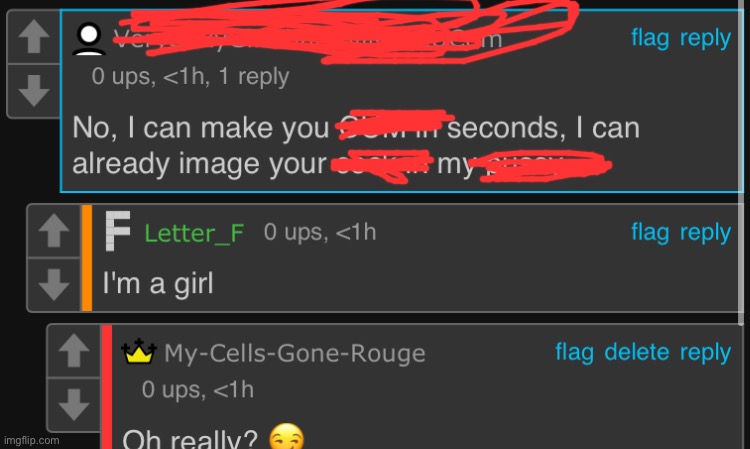Click the smirking emoji in the comment

pyautogui.click(x=287, y=437)
